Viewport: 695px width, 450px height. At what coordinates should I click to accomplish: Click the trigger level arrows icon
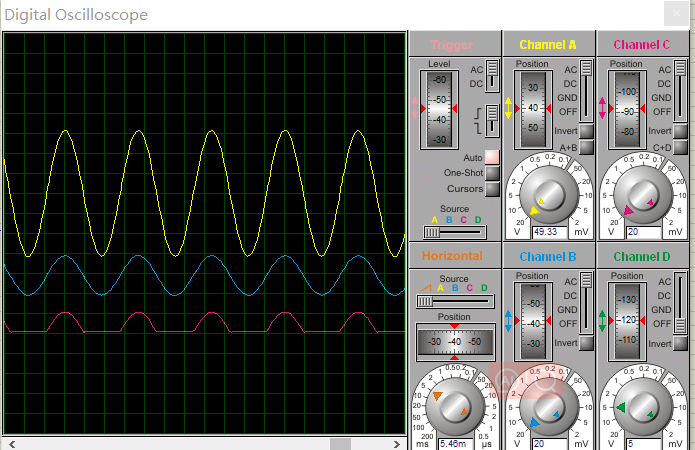click(x=414, y=108)
